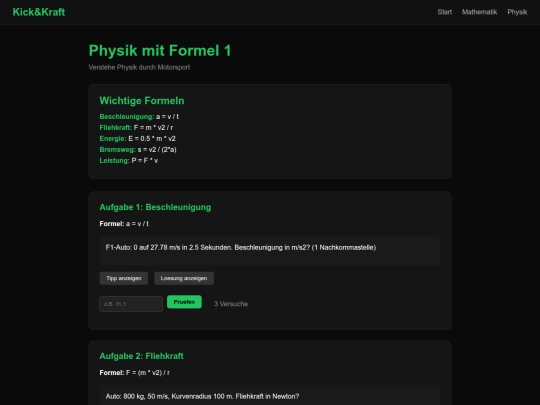Click the 'Fliehkraft: F = m * v2 / r' line
This screenshot has width=540, height=405.
pos(136,128)
